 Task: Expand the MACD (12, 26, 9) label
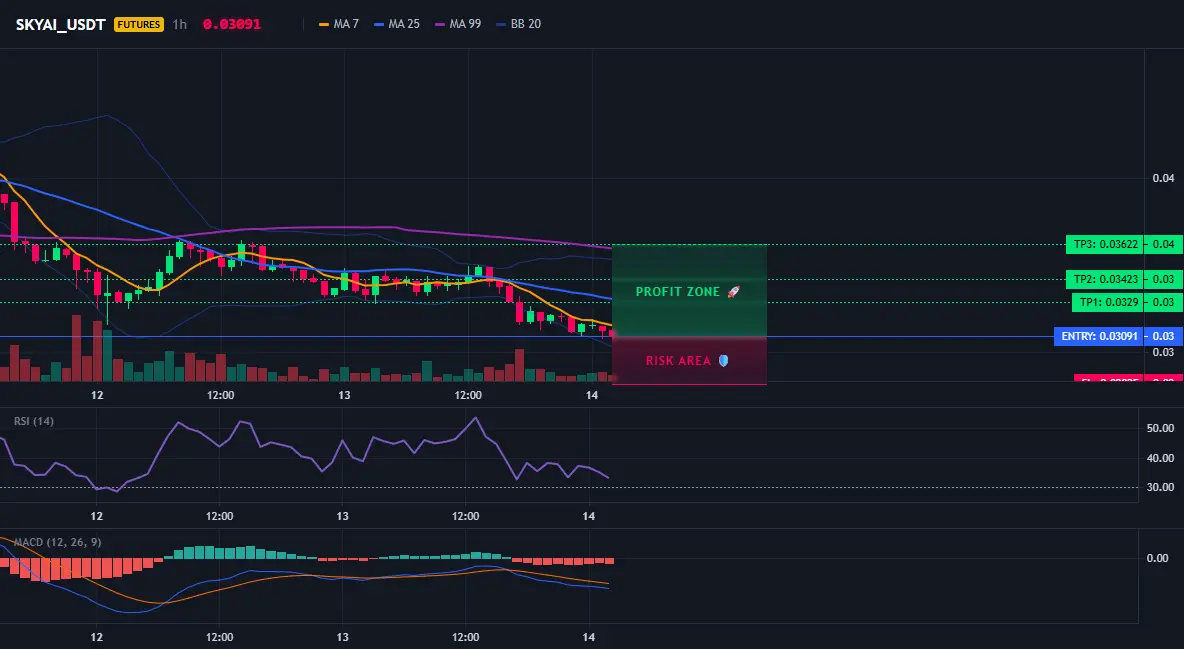pyautogui.click(x=57, y=542)
